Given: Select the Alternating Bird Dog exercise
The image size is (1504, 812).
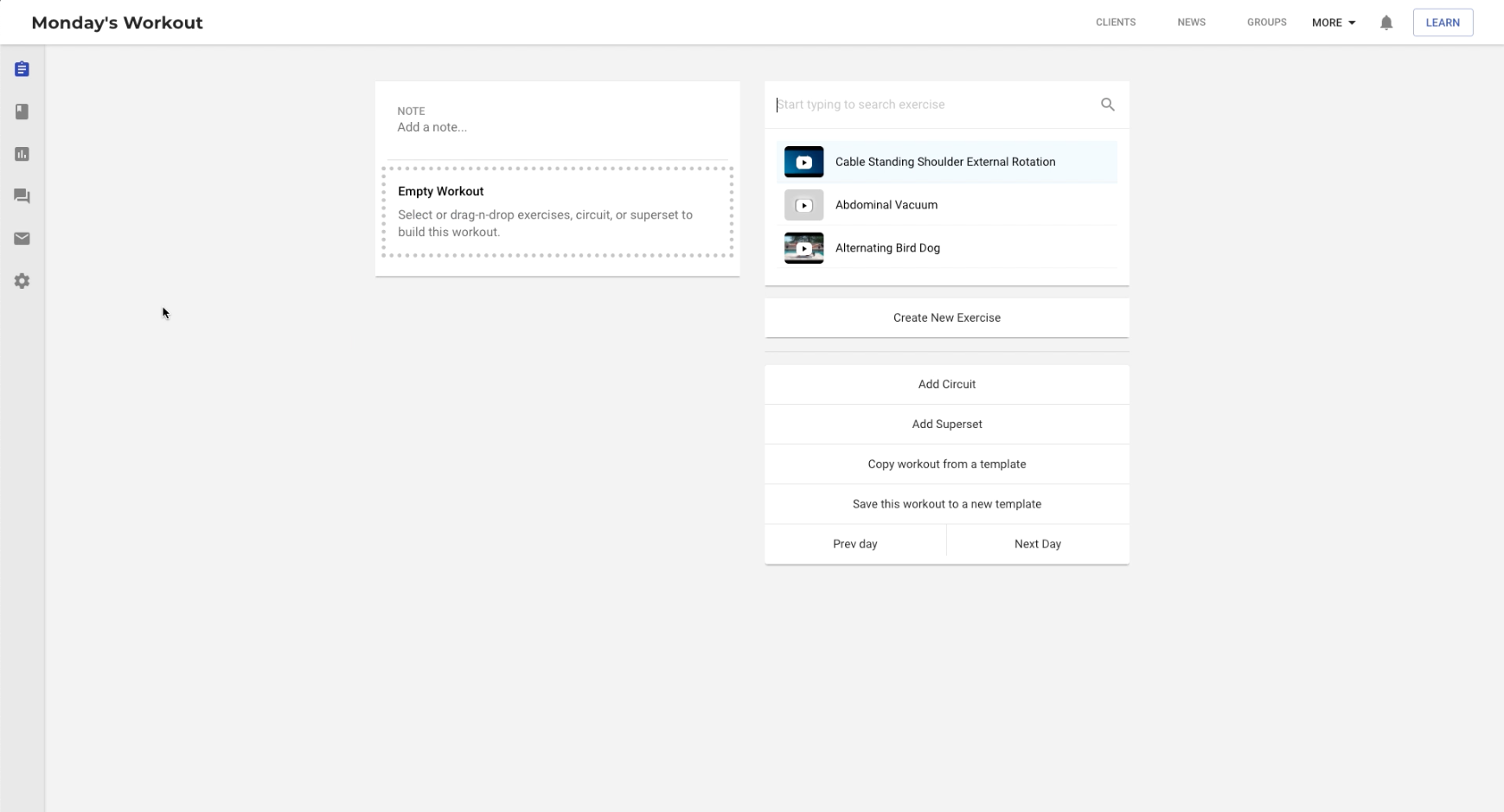Looking at the screenshot, I should coord(887,248).
